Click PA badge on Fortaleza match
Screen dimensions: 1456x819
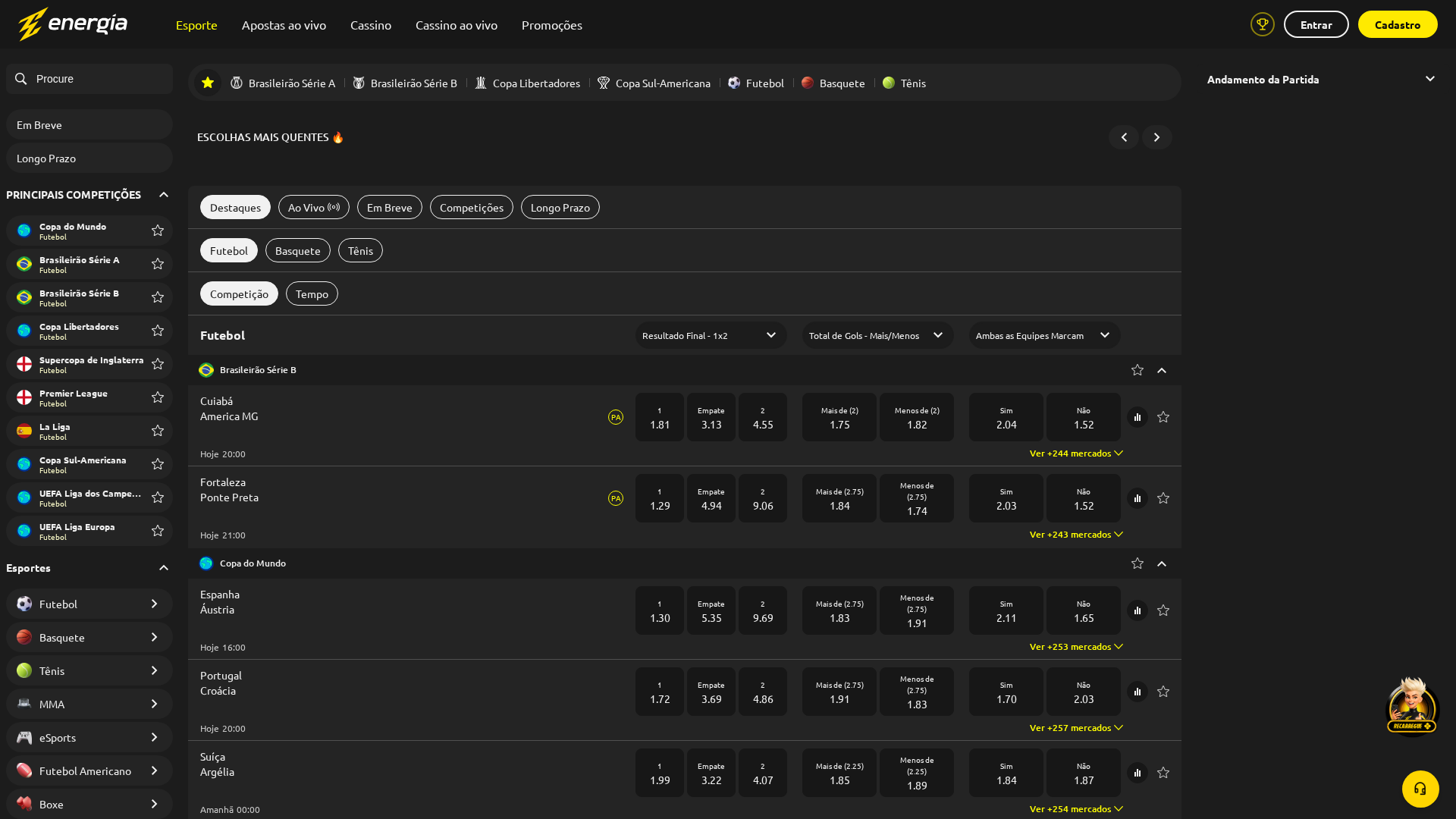pyautogui.click(x=616, y=498)
